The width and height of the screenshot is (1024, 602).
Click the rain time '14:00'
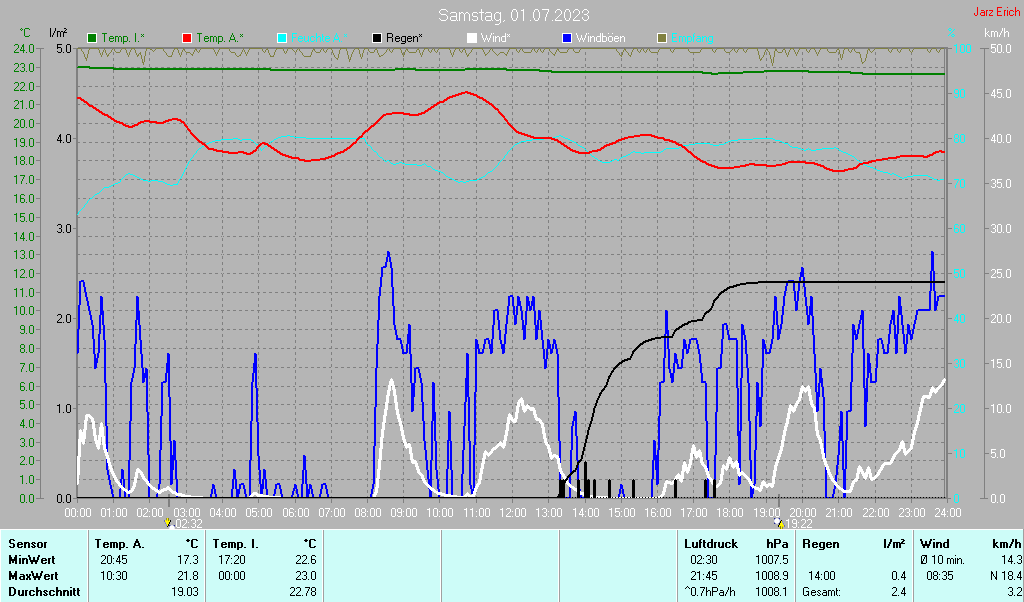[x=822, y=577]
